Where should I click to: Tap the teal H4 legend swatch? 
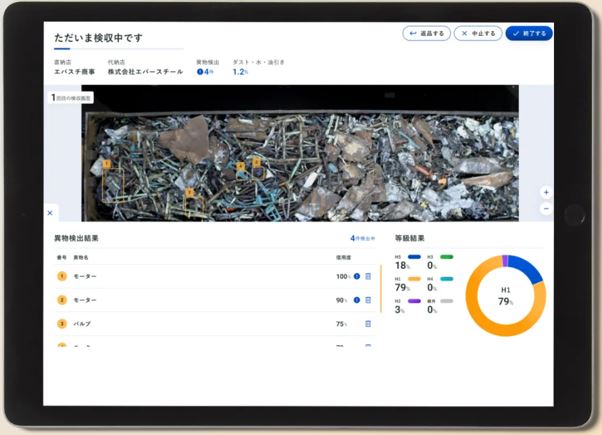(x=447, y=279)
